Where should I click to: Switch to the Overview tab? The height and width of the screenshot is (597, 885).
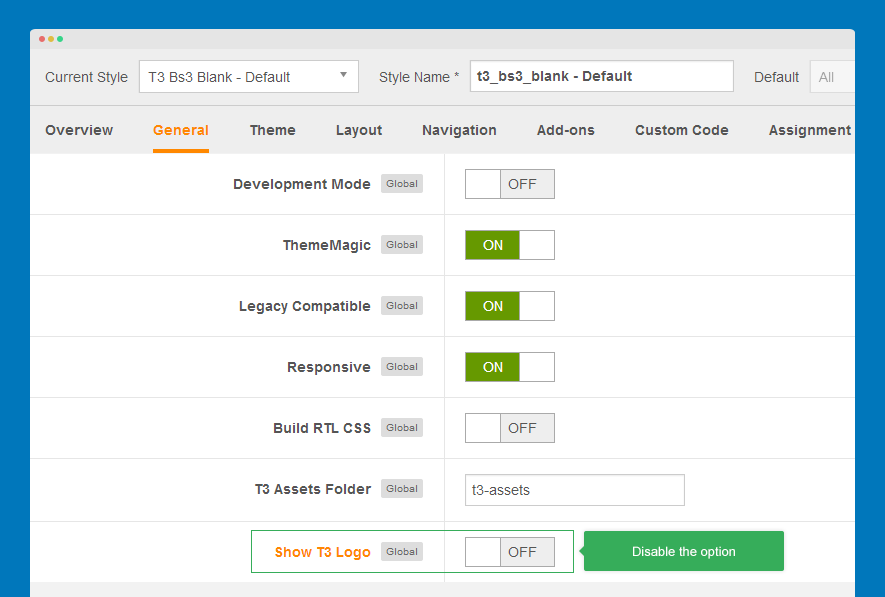coord(79,130)
